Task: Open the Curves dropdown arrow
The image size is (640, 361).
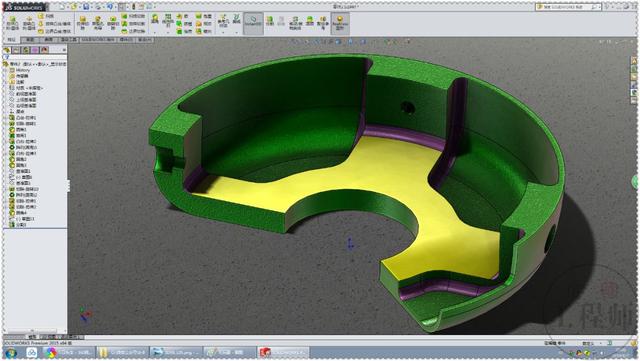Action: pos(236,32)
